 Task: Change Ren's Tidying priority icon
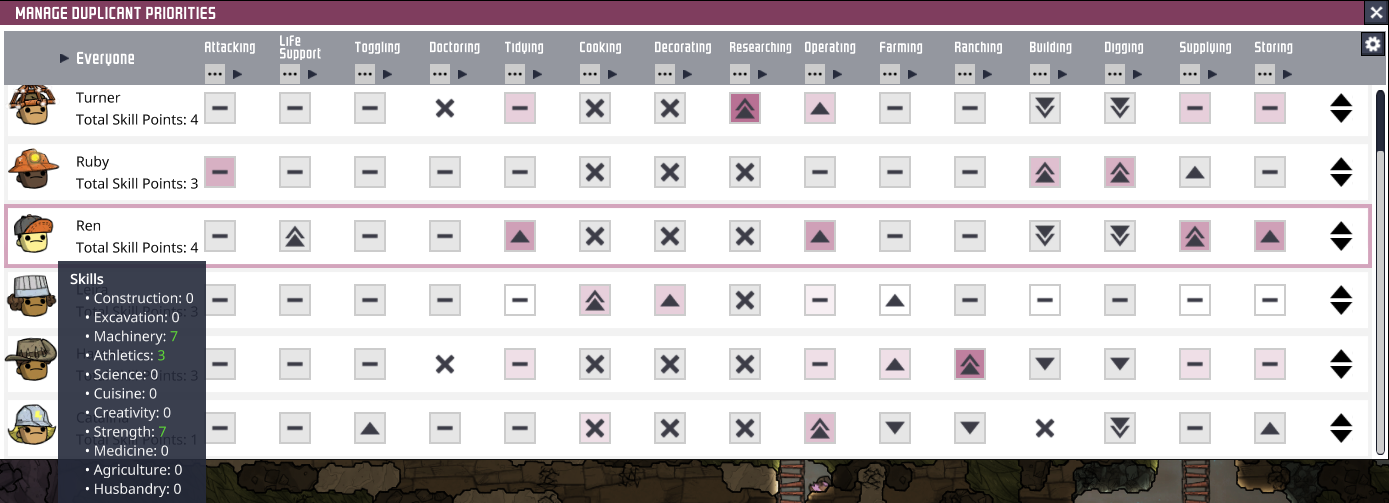point(520,236)
